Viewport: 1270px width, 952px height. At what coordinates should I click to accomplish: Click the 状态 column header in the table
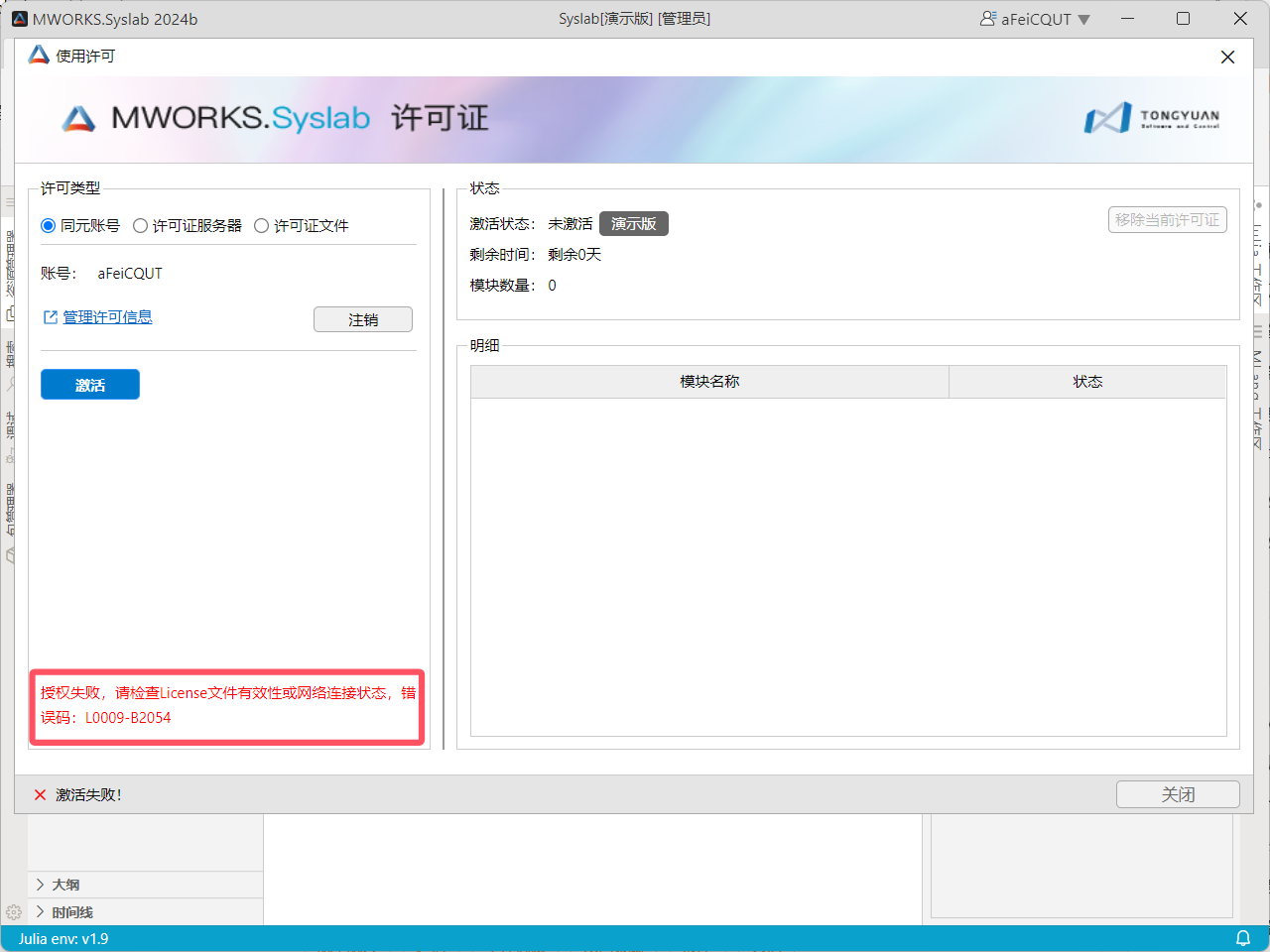[x=1087, y=382]
